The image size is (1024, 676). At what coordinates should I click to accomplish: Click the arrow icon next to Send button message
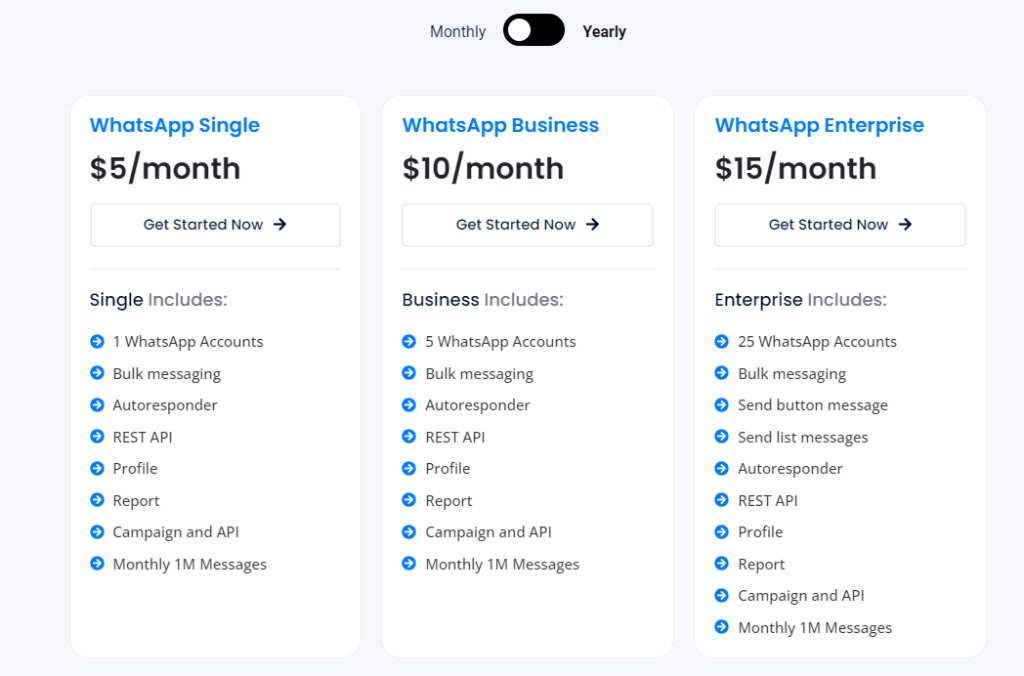(x=722, y=405)
